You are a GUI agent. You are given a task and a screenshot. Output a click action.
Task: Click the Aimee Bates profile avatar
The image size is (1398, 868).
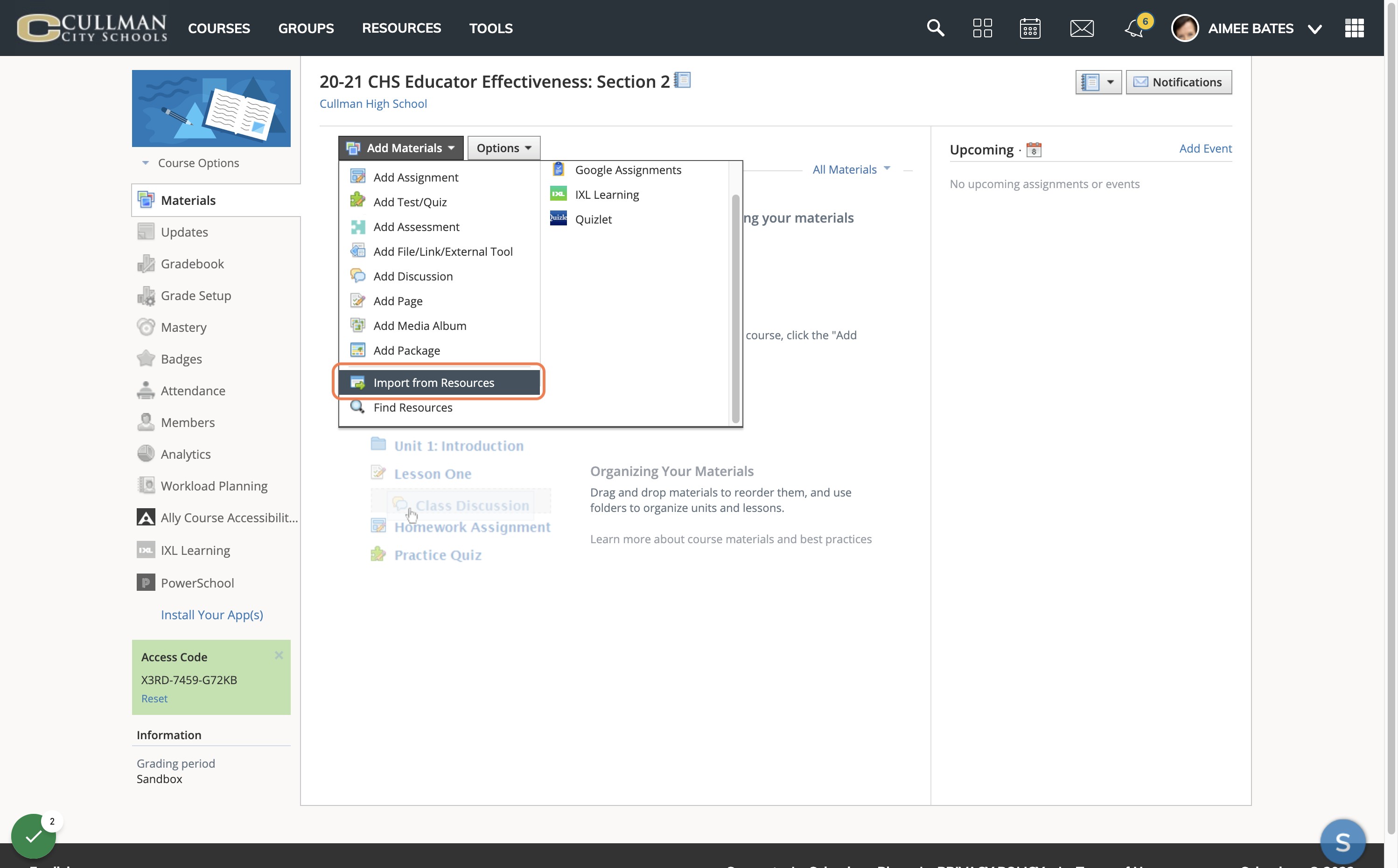(x=1185, y=28)
